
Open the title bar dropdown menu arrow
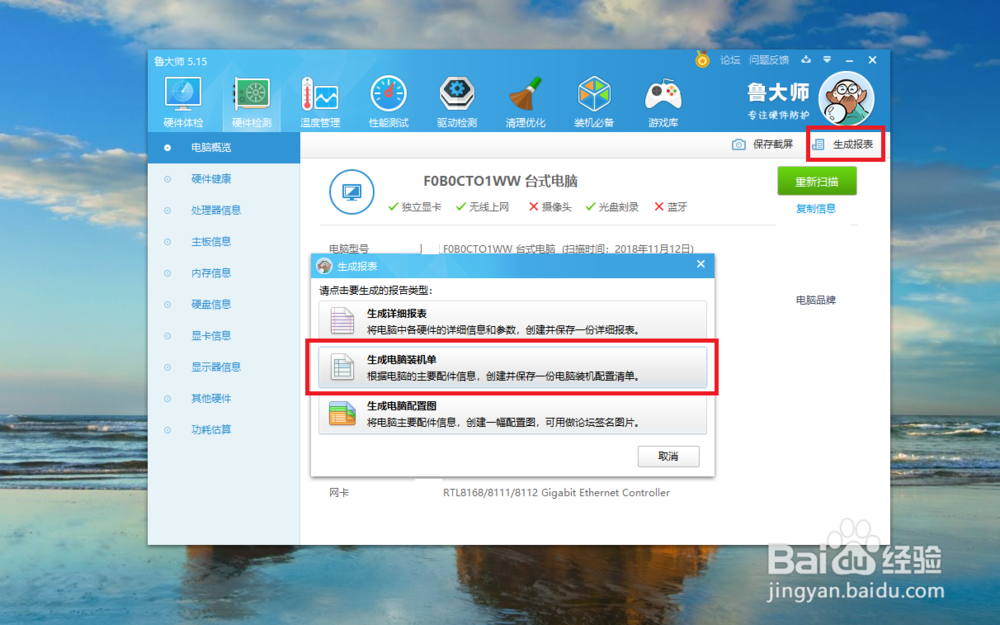point(827,59)
